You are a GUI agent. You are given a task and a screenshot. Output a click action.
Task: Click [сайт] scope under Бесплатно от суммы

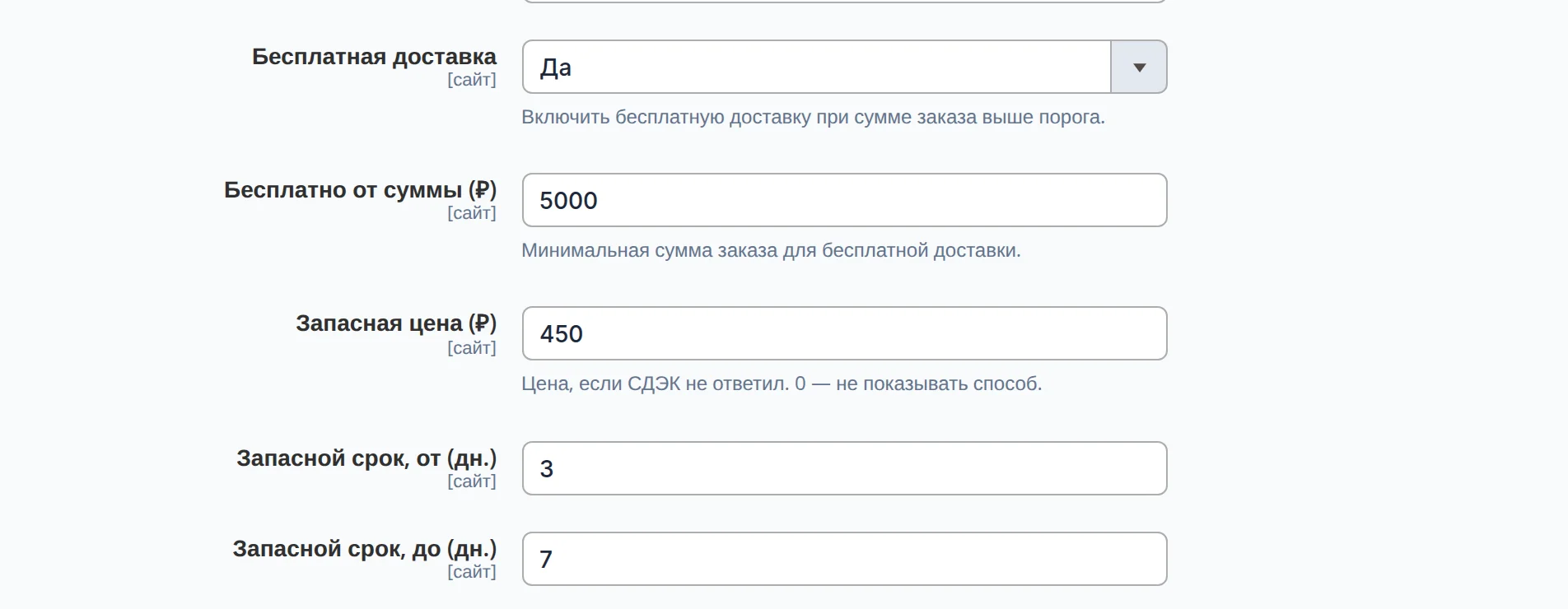(x=472, y=213)
